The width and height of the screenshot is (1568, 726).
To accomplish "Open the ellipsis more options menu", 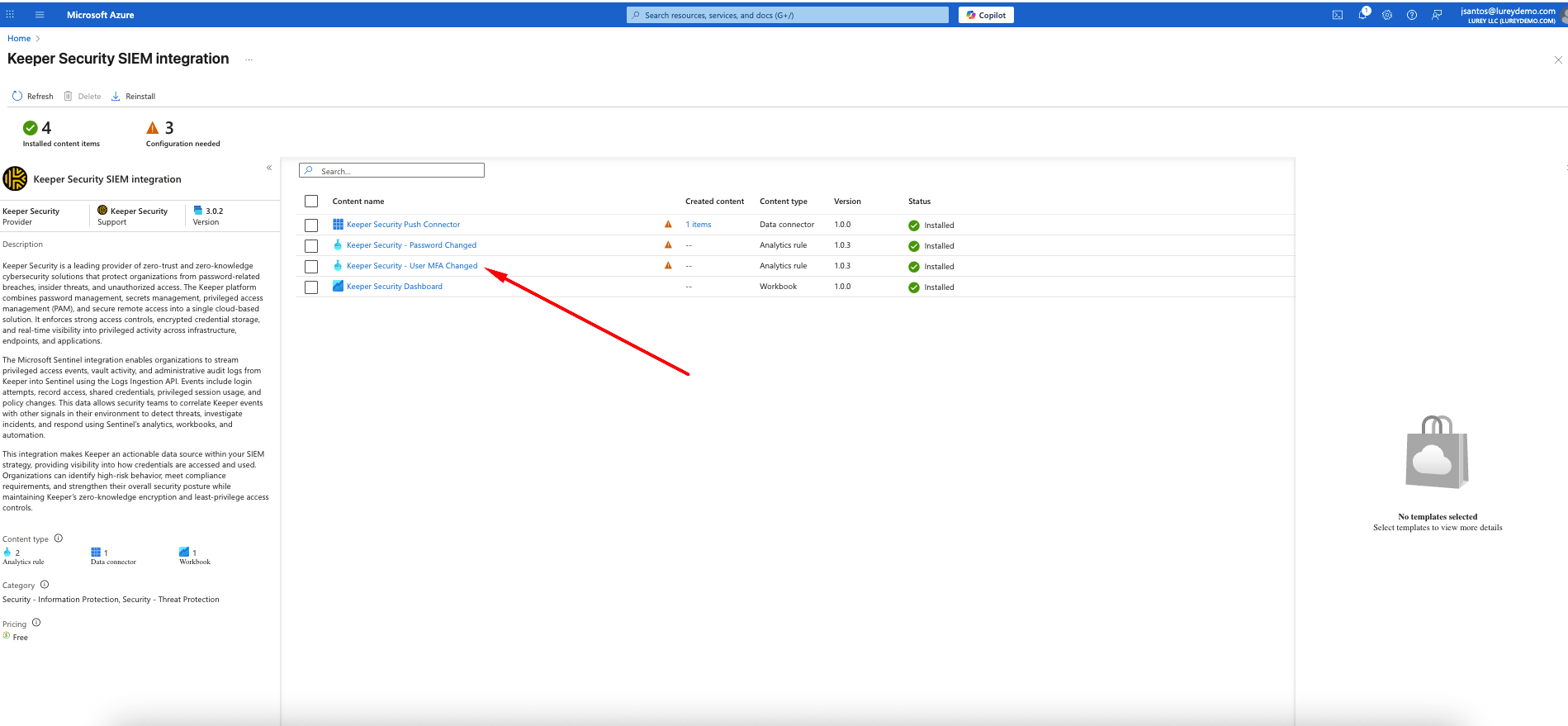I will click(249, 59).
